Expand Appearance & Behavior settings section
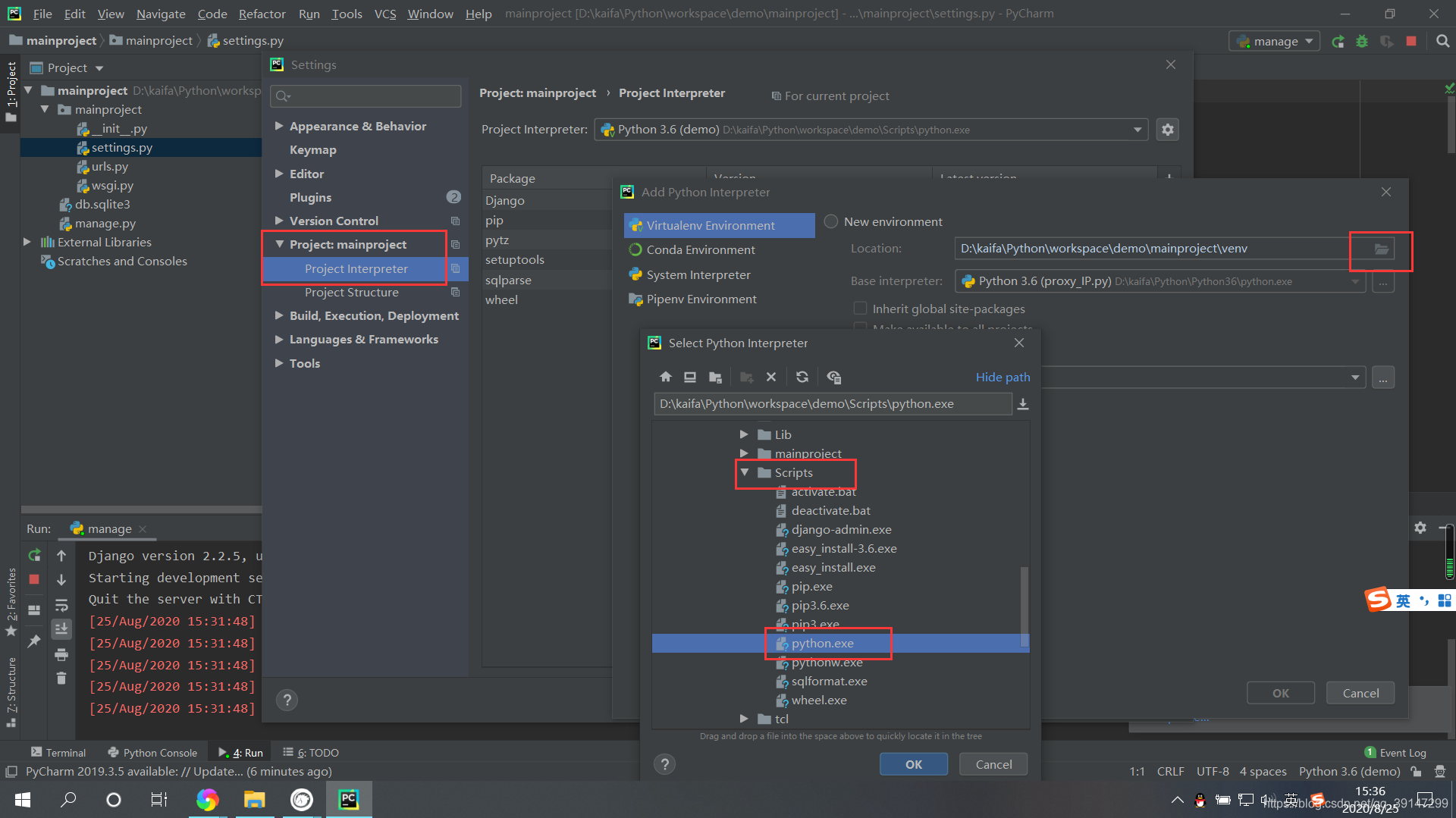This screenshot has width=1456, height=818. coord(279,126)
